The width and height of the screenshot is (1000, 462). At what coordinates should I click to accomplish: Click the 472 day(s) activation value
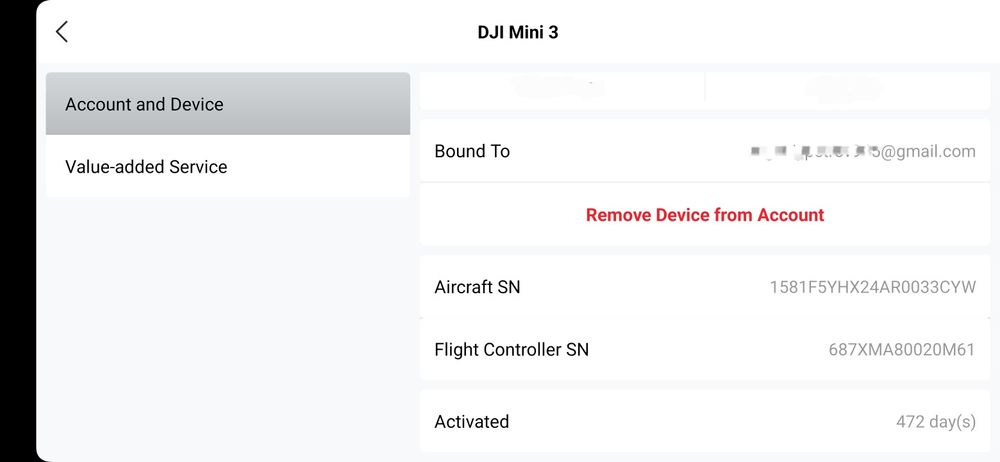[x=935, y=422]
